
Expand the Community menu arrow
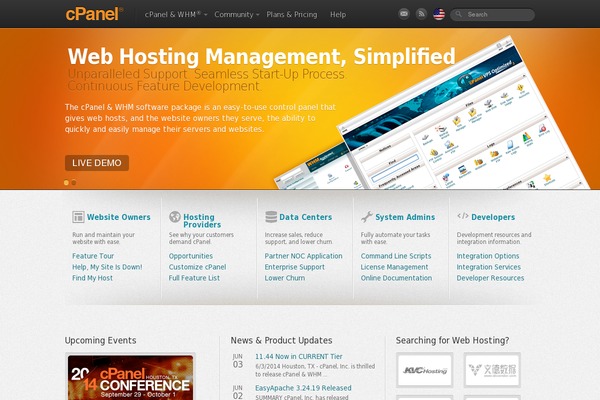pos(258,15)
